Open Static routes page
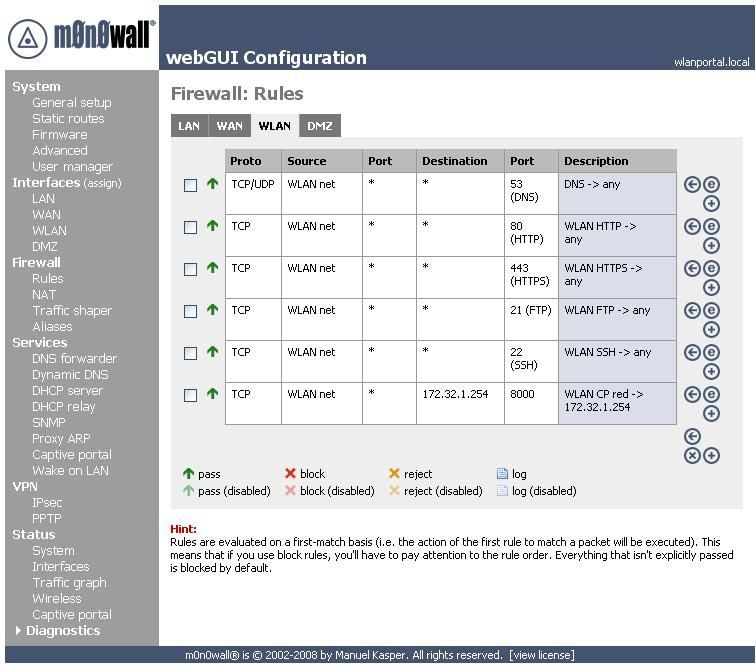 68,119
